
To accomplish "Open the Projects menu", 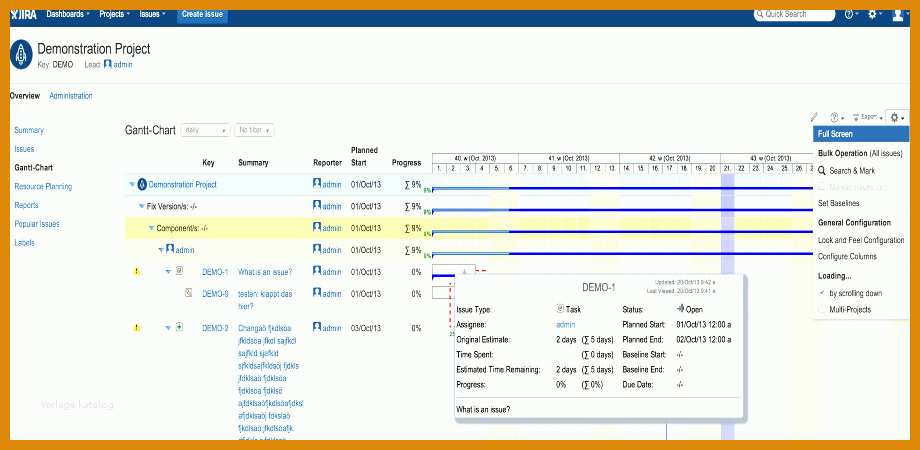I will (x=115, y=14).
